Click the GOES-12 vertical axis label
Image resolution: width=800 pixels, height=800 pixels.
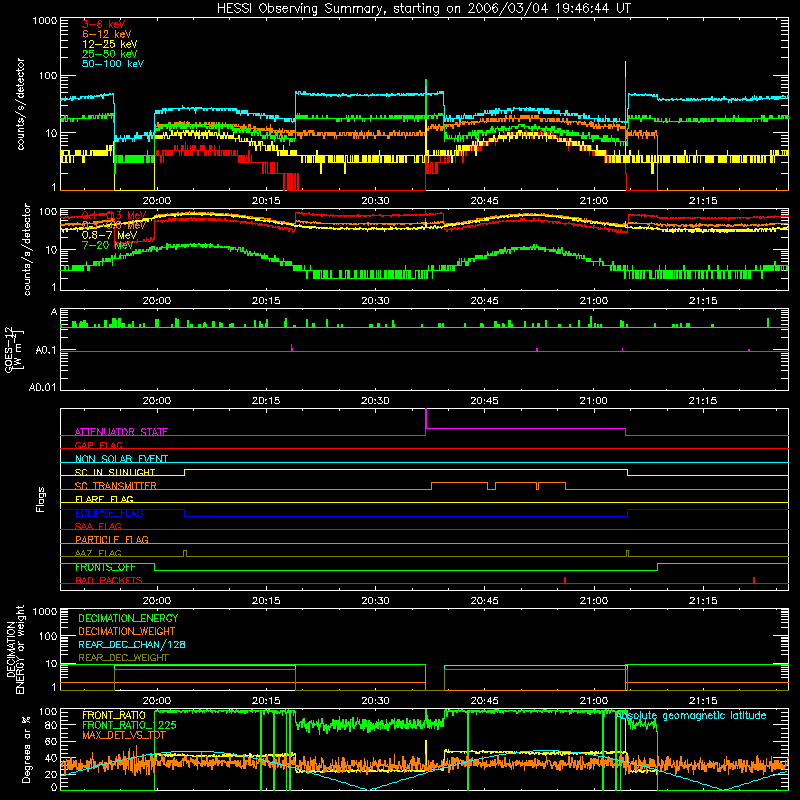point(13,349)
